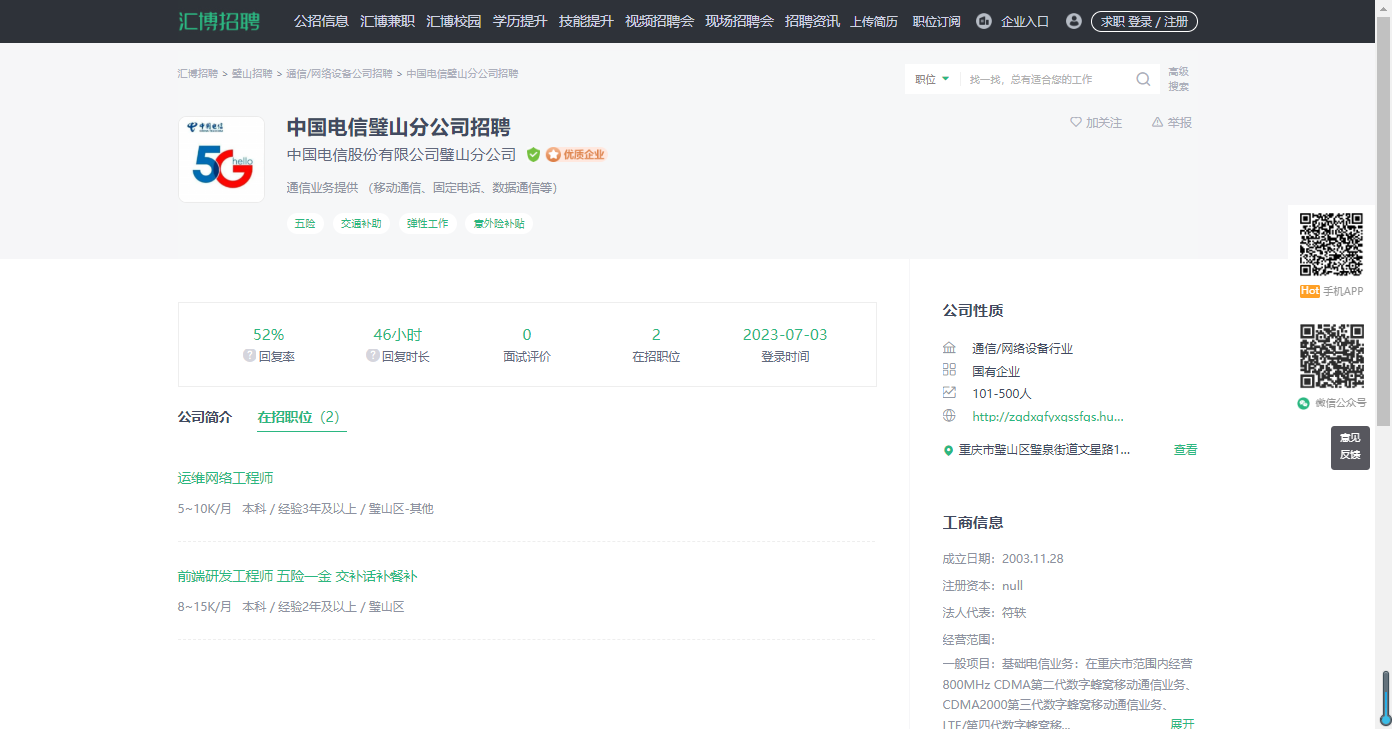
Task: Switch to the 在招职位（2）tab
Action: tap(302, 417)
